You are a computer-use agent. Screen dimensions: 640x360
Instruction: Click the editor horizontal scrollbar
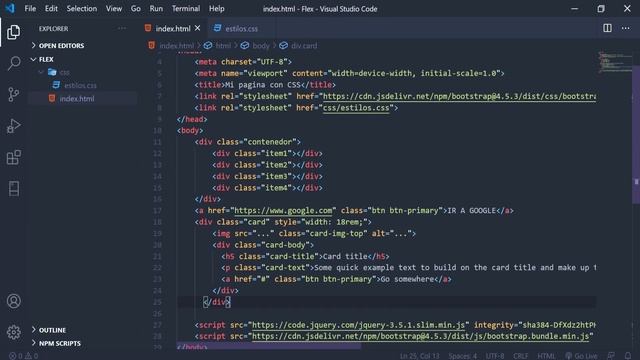point(269,346)
